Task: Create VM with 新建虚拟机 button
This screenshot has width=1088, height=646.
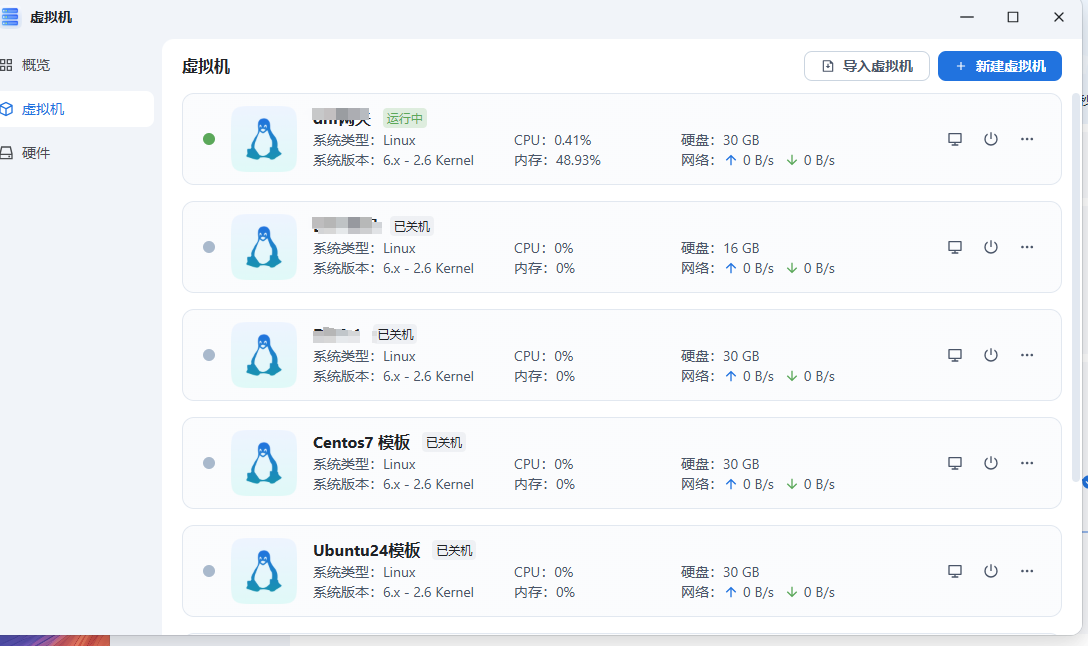Action: click(1000, 66)
